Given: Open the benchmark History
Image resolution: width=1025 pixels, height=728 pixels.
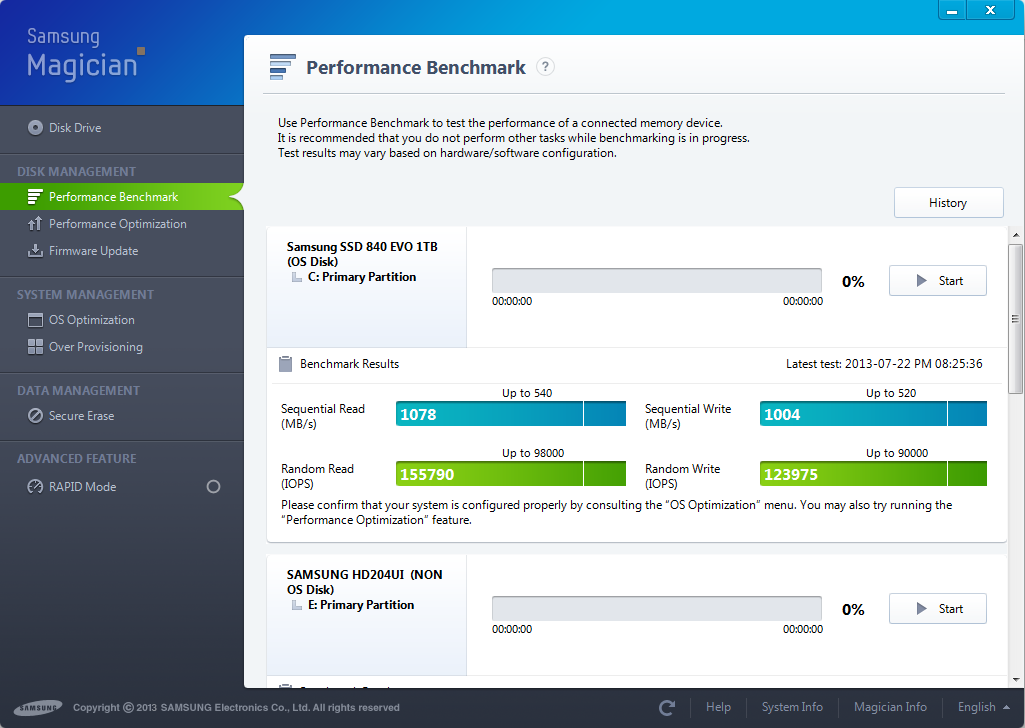Looking at the screenshot, I should tap(948, 203).
